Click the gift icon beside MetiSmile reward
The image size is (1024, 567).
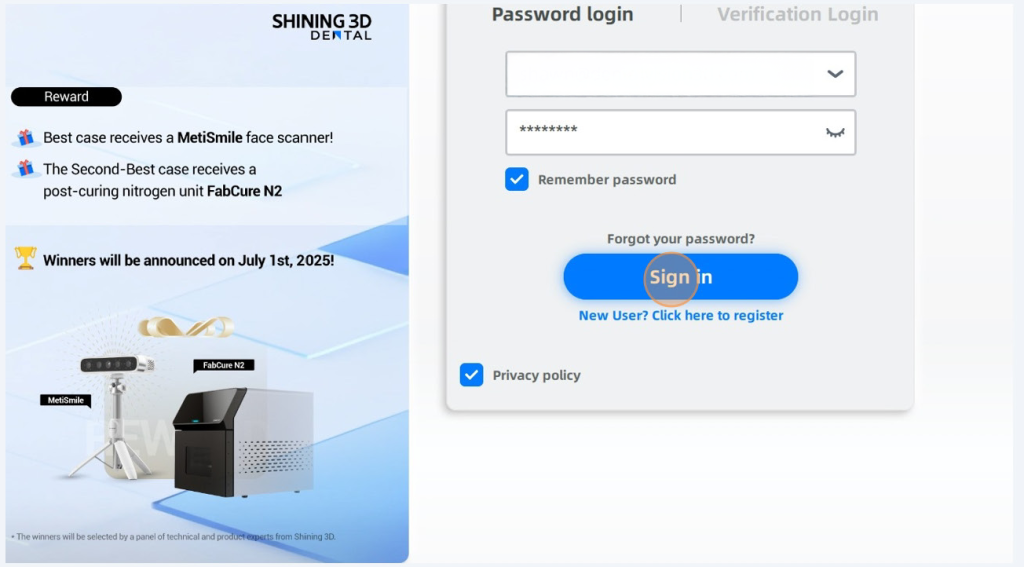[x=26, y=138]
